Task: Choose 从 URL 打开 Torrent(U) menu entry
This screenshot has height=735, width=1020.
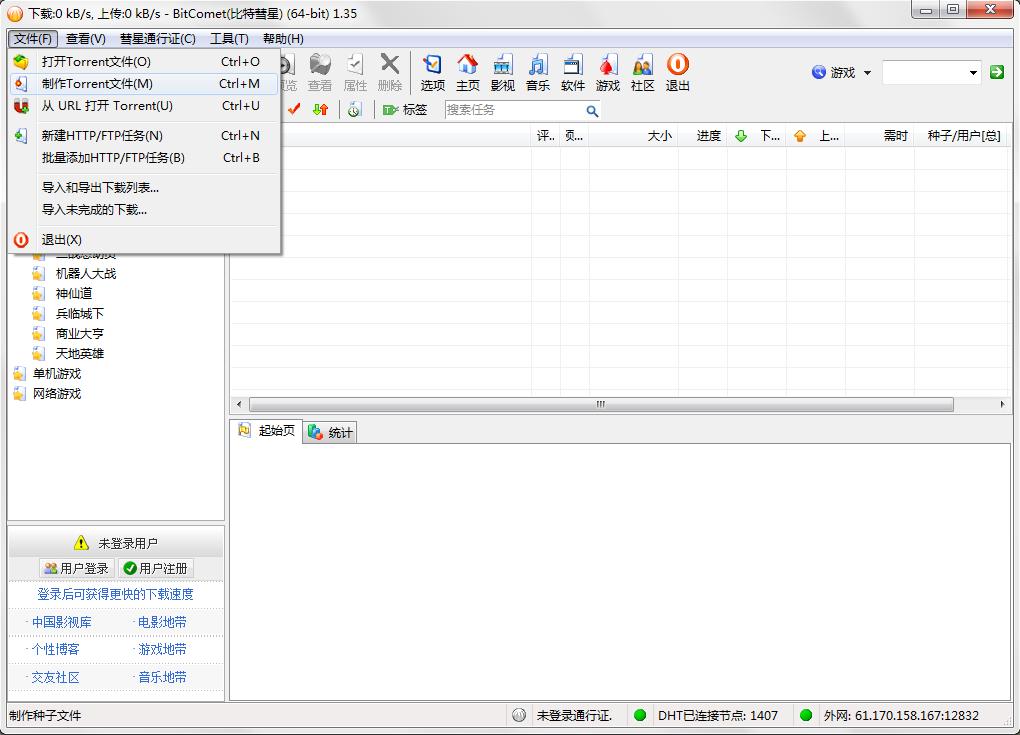Action: (107, 106)
